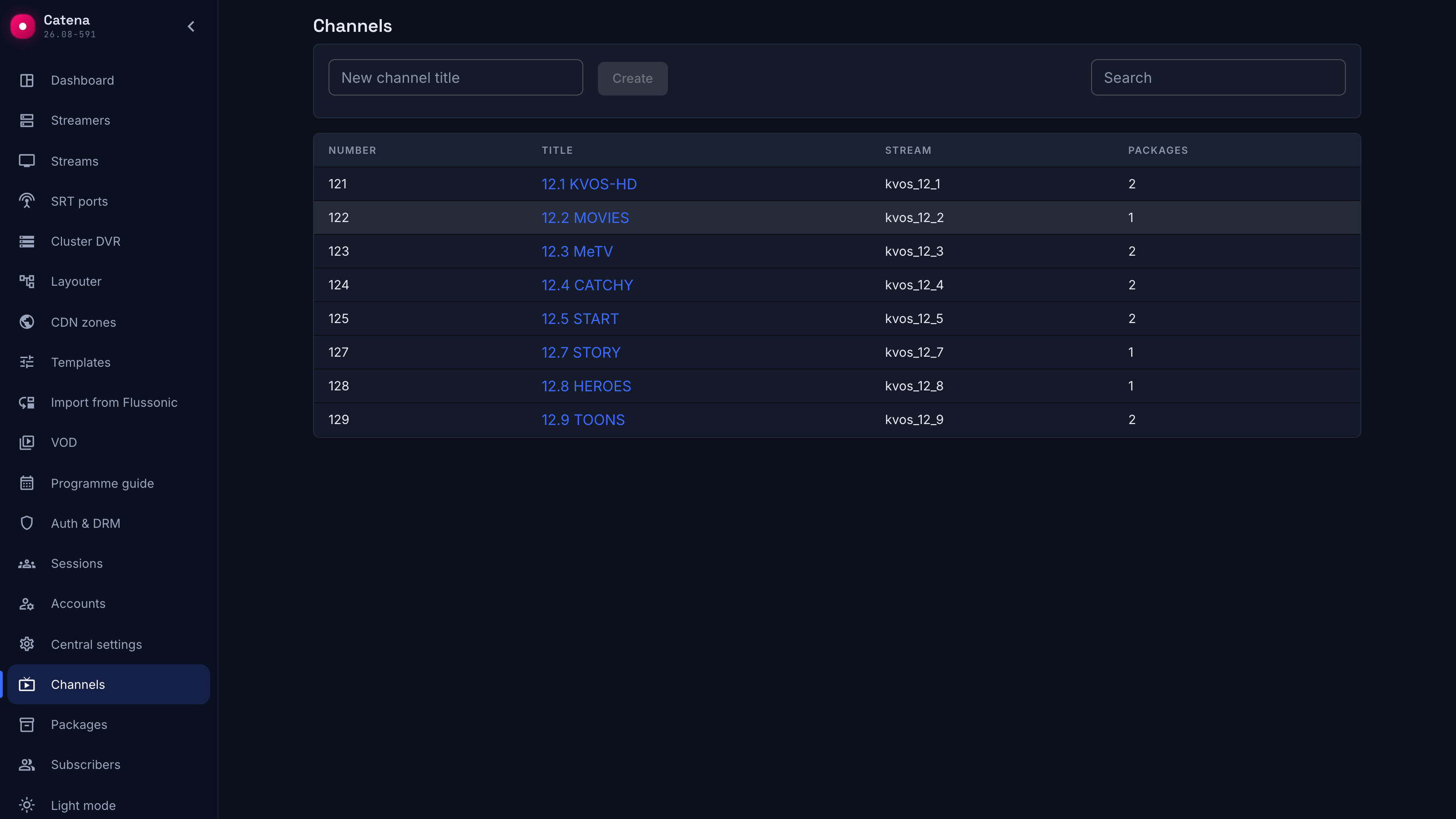
Task: Click the Cluster DVR storage icon
Action: [26, 241]
